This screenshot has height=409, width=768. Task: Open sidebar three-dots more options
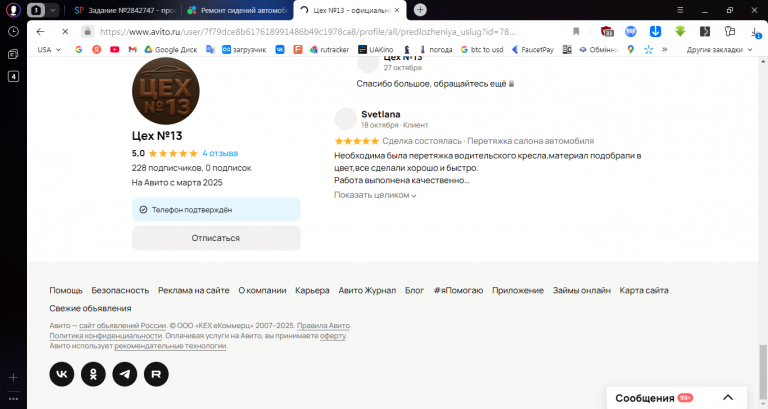pyautogui.click(x=13, y=399)
